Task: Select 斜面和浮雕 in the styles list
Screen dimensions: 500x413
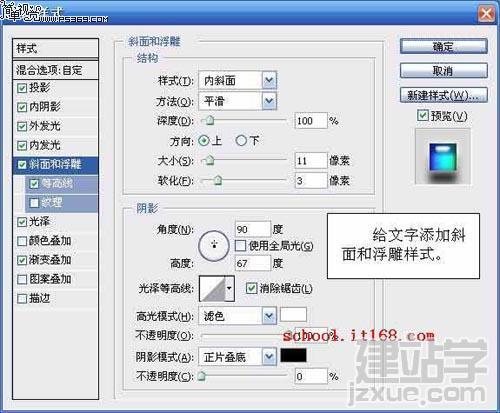Action: (56, 165)
